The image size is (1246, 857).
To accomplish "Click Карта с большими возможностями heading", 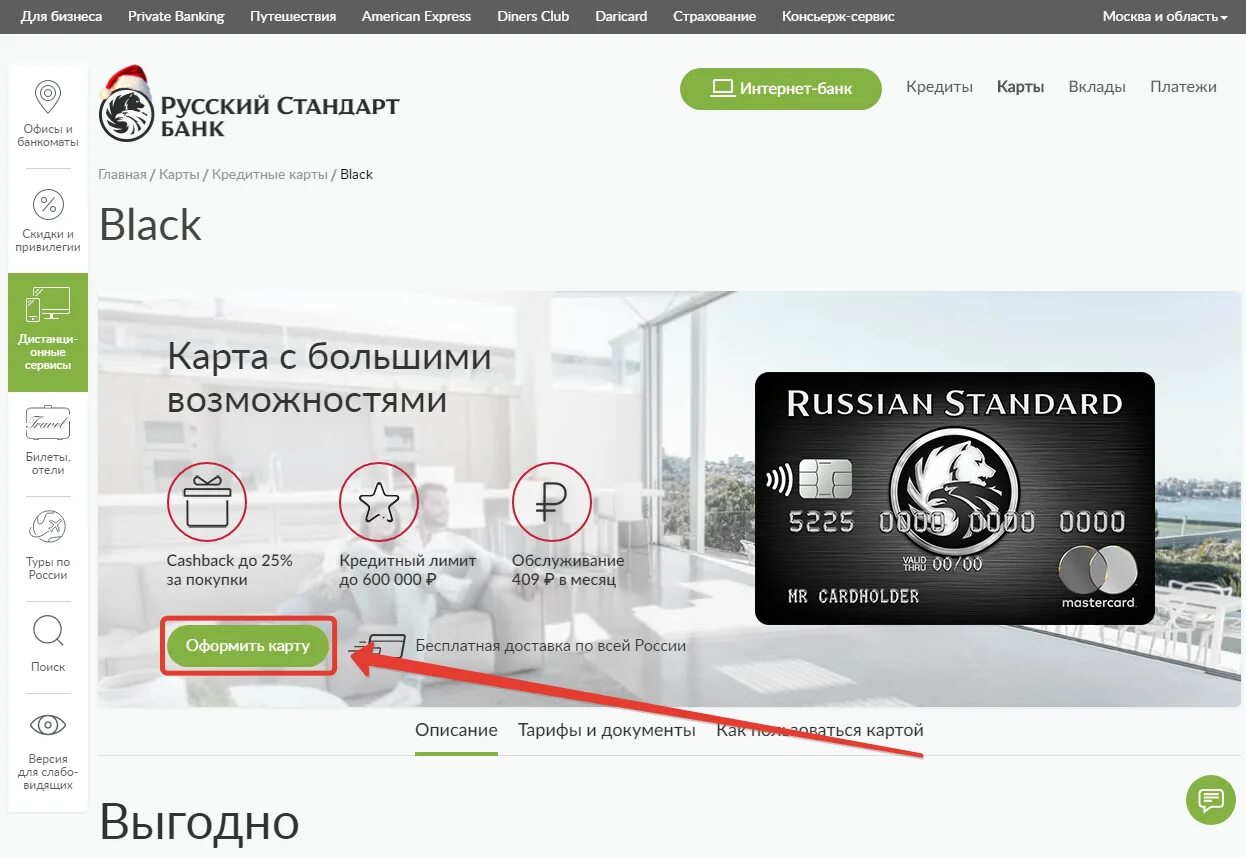I will click(329, 379).
